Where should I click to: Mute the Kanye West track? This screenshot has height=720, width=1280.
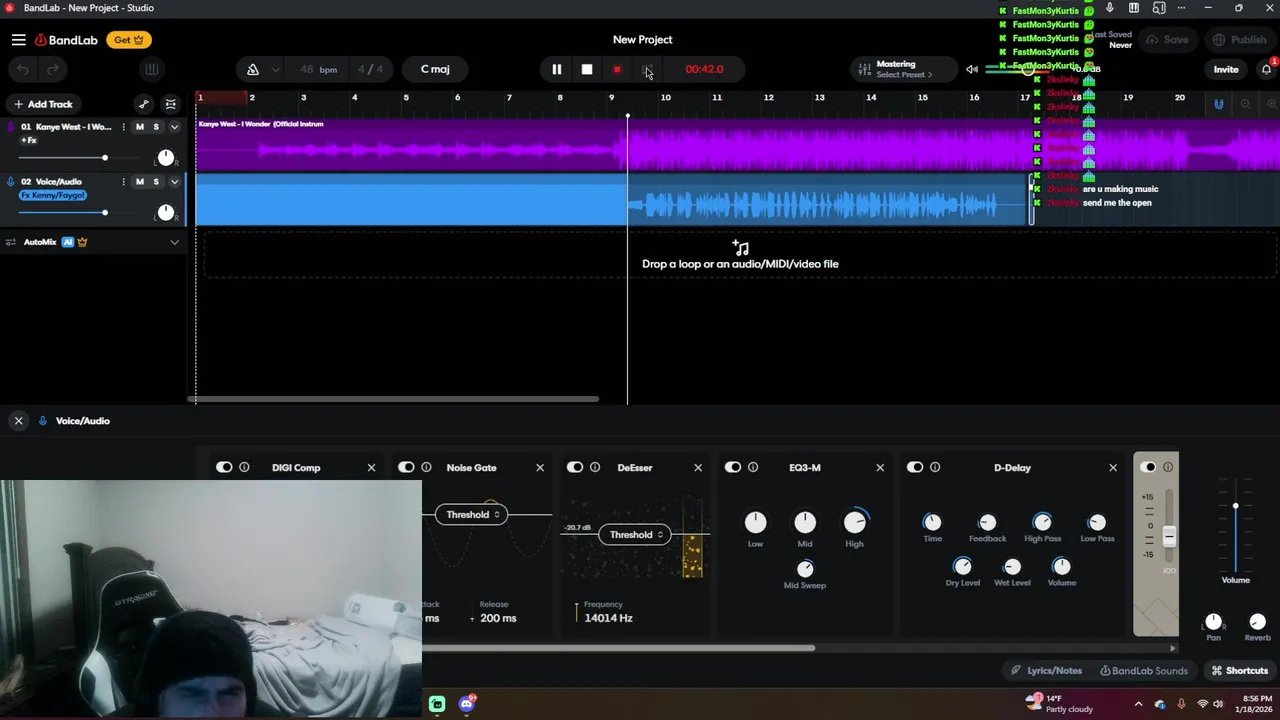(139, 127)
